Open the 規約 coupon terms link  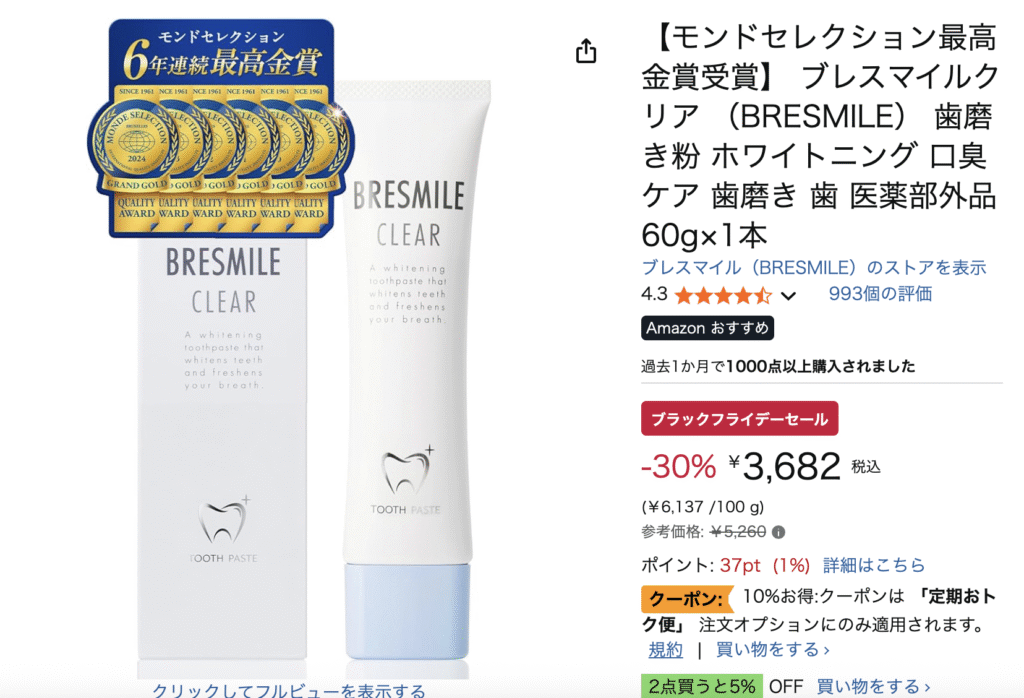coord(665,650)
